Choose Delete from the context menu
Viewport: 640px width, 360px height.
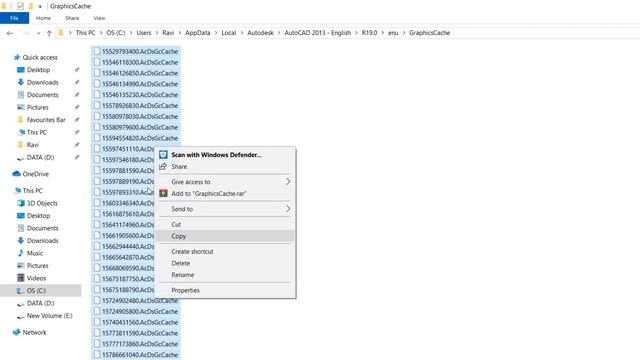tap(225, 263)
